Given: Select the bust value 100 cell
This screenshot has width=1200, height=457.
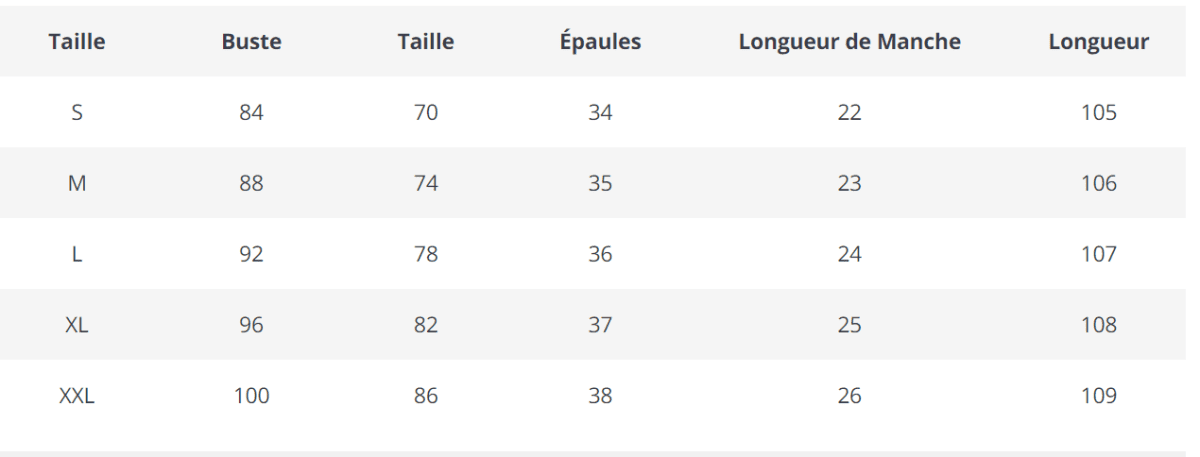Looking at the screenshot, I should pyautogui.click(x=251, y=397).
